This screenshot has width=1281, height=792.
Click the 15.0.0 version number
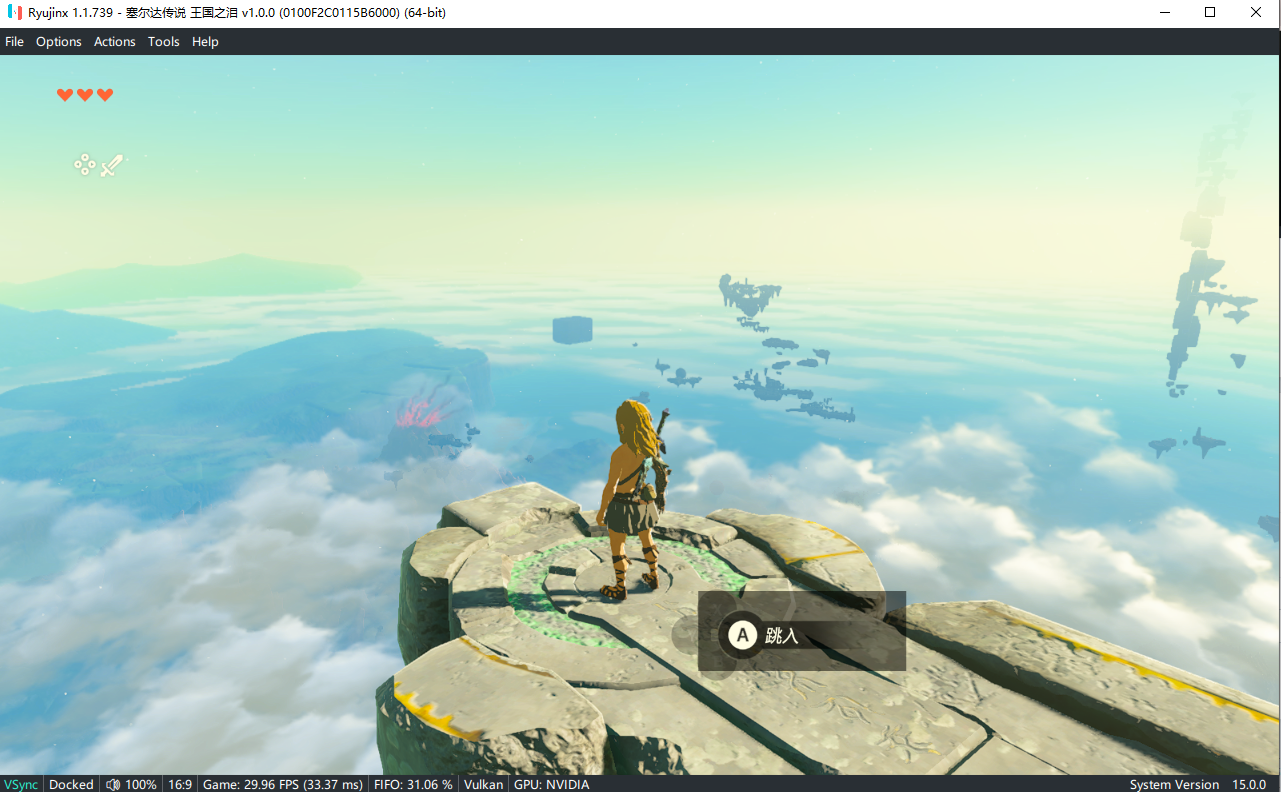click(x=1249, y=784)
